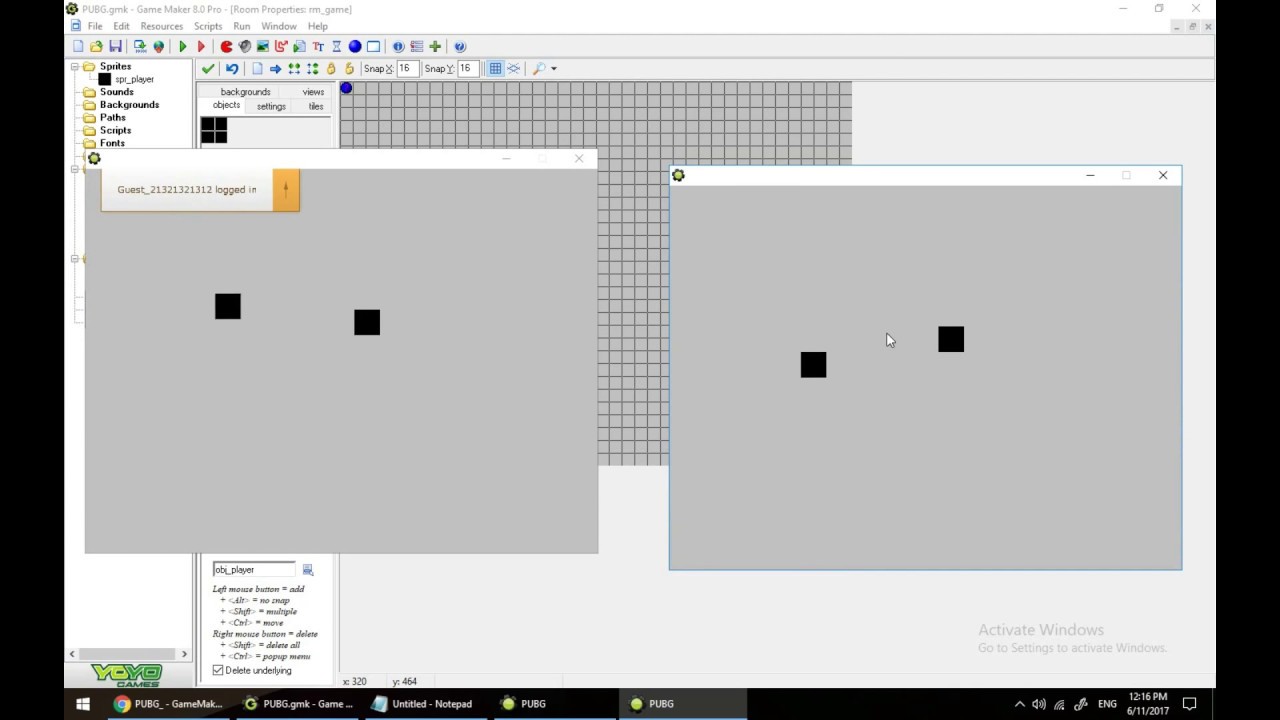Image resolution: width=1280 pixels, height=720 pixels.
Task: Toggle the Delete underlying checkbox
Action: tap(218, 670)
